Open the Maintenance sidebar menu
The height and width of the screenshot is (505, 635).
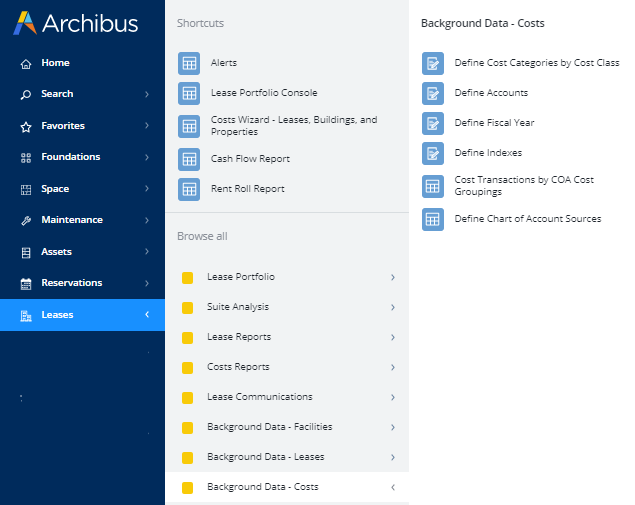[72, 220]
